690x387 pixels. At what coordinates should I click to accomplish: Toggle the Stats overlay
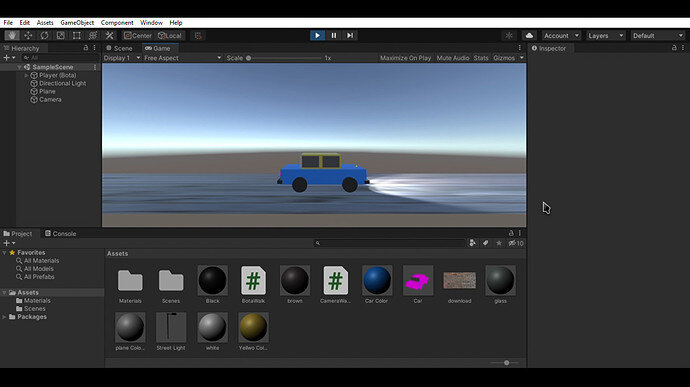click(481, 58)
